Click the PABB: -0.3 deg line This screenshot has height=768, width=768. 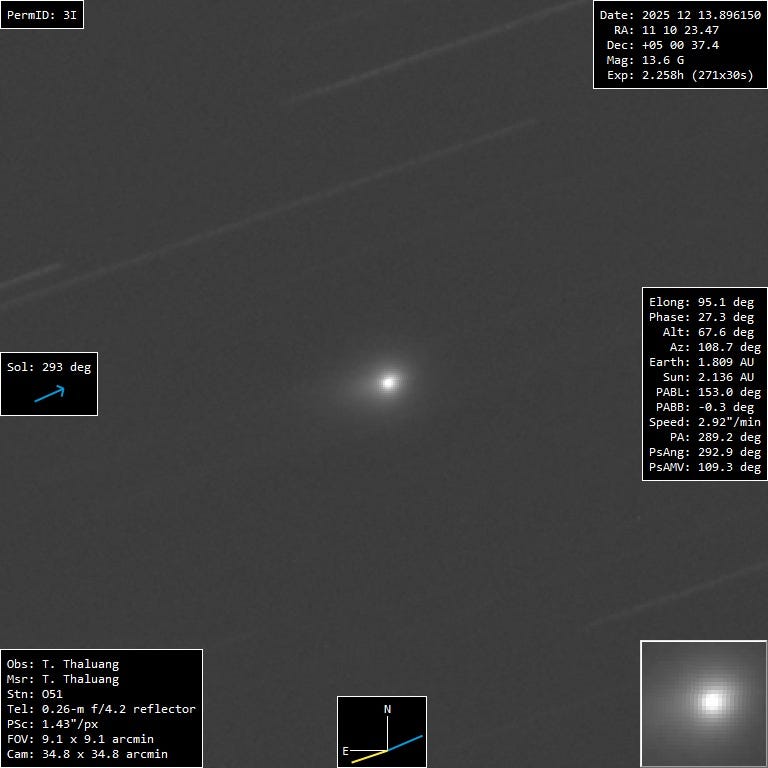[708, 407]
